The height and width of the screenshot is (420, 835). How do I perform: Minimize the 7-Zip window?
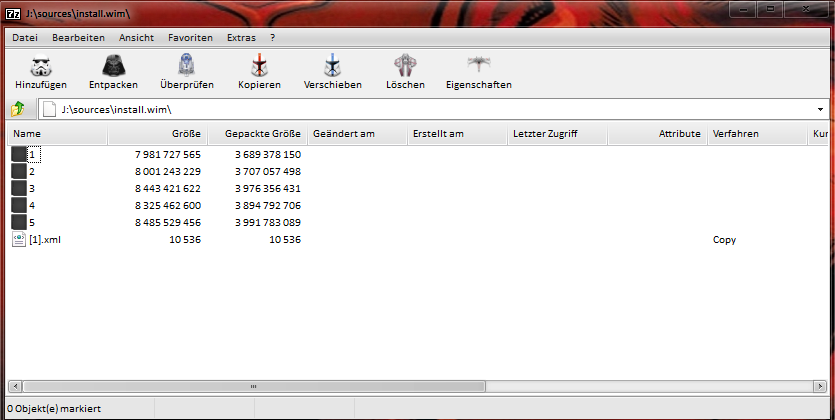pos(743,10)
